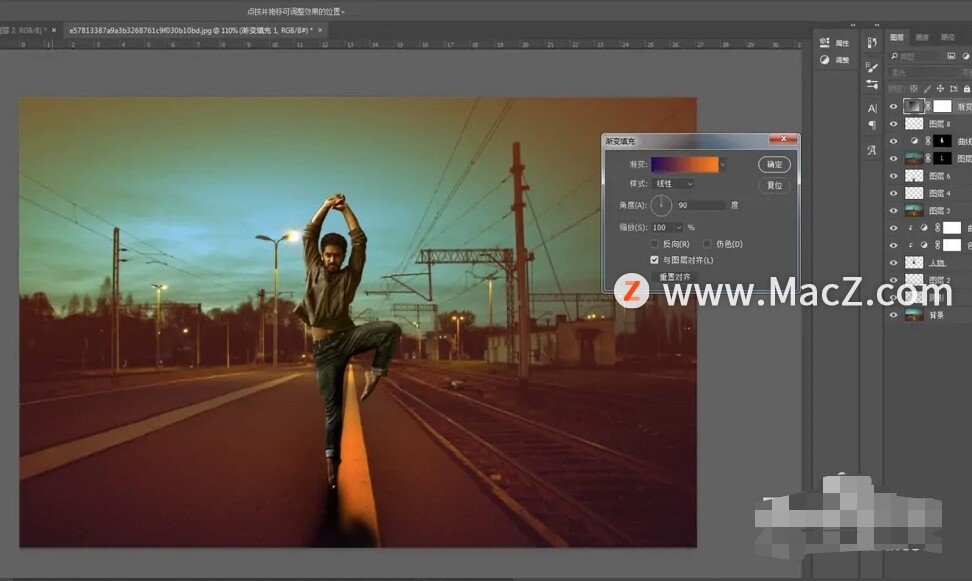This screenshot has height=581, width=972.
Task: Lock position move-arrows icon
Action: [940, 89]
